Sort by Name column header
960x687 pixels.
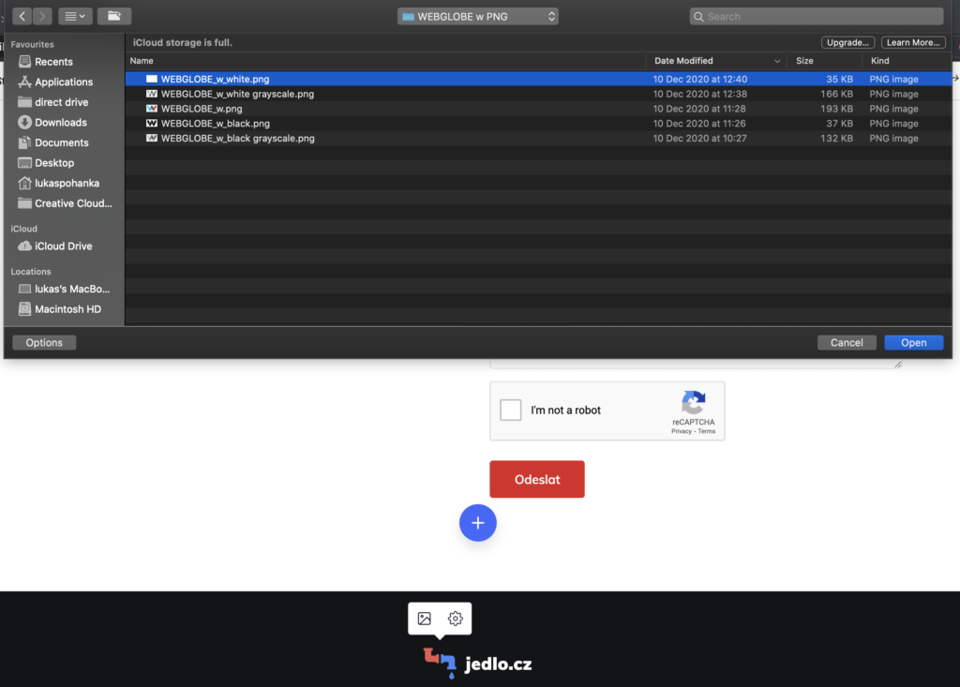click(386, 61)
